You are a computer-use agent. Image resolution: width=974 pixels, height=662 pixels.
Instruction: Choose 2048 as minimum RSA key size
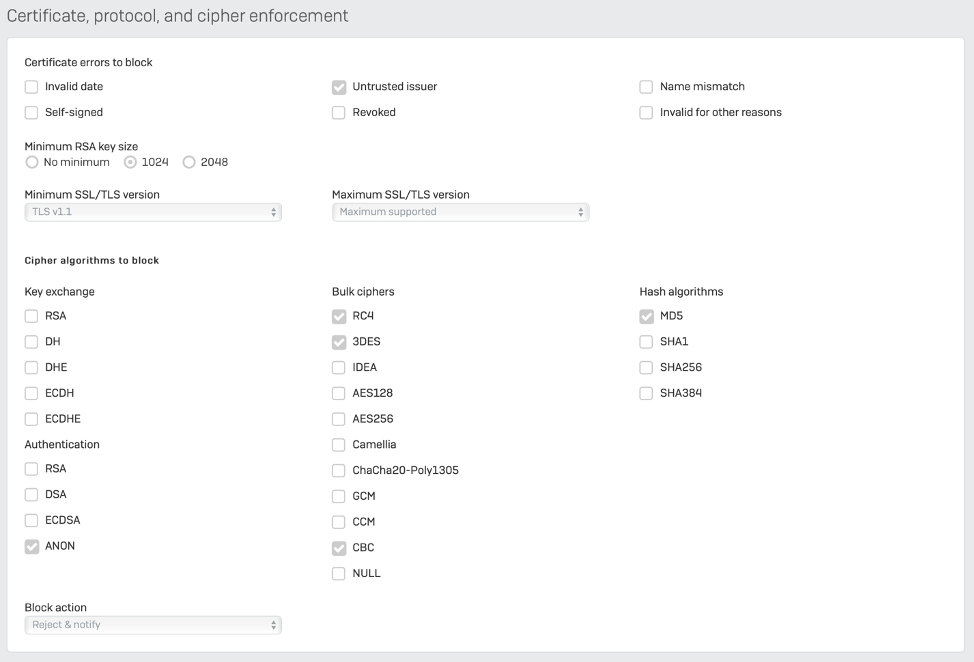tap(188, 162)
